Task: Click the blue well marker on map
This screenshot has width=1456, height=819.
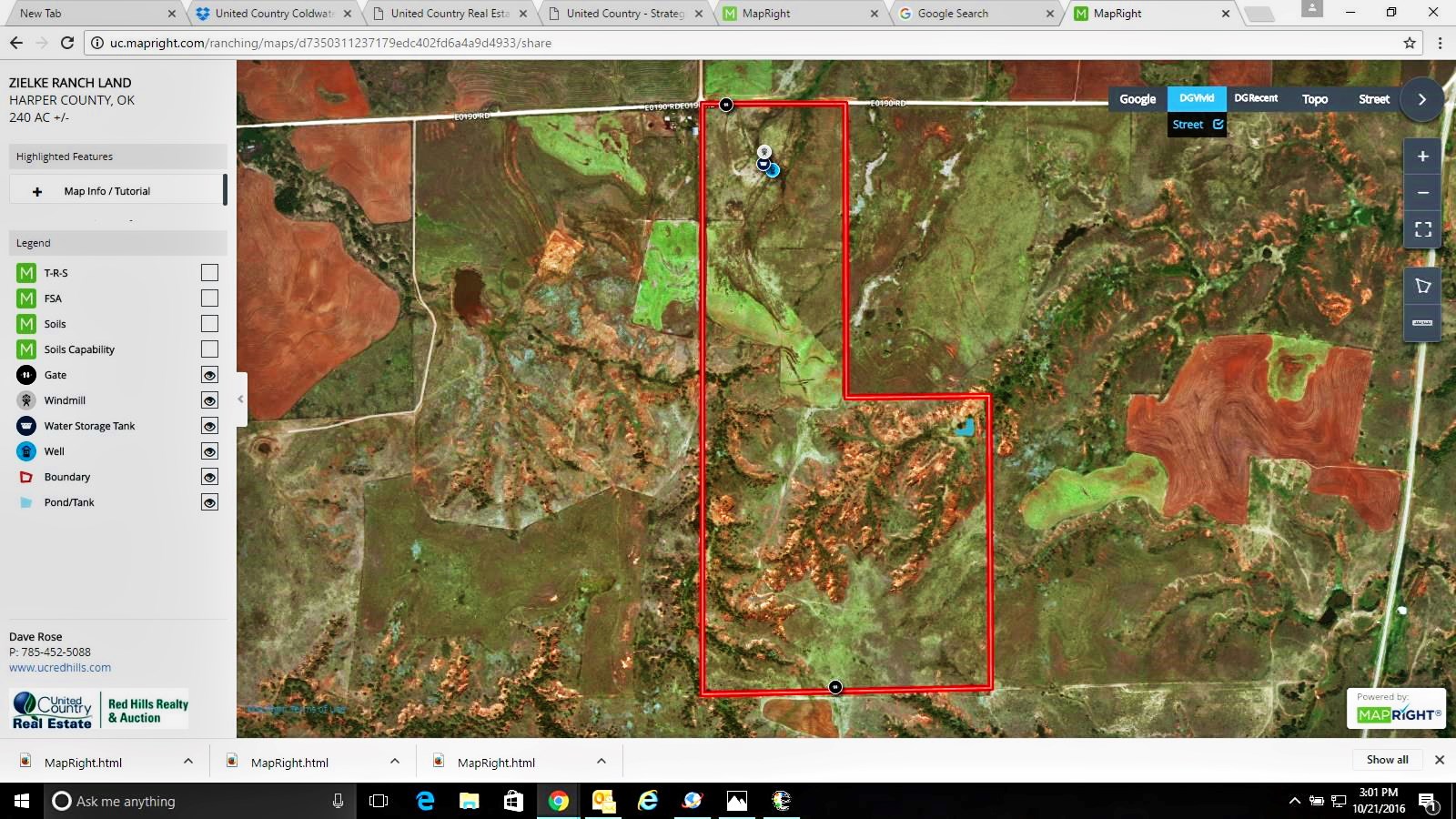Action: (x=773, y=170)
